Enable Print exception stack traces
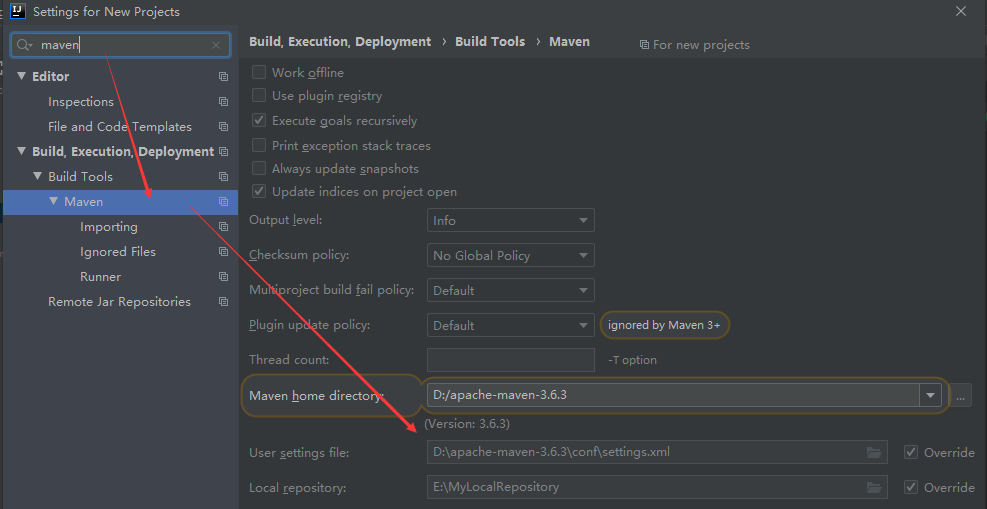The height and width of the screenshot is (509, 987). click(259, 145)
